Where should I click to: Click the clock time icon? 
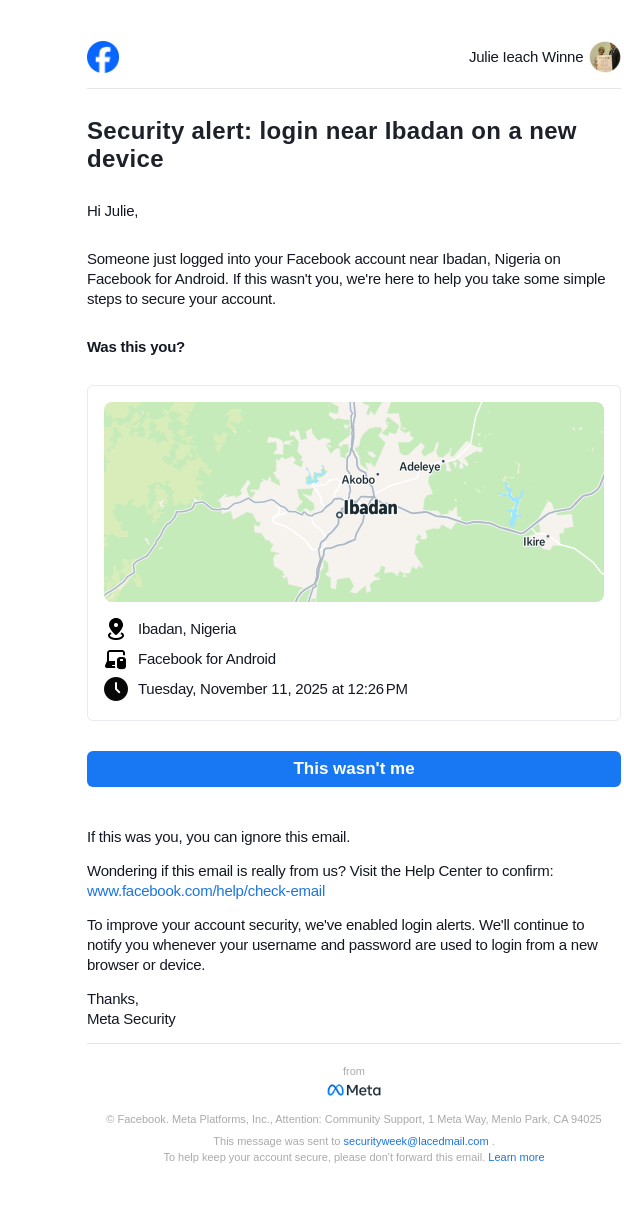[116, 689]
